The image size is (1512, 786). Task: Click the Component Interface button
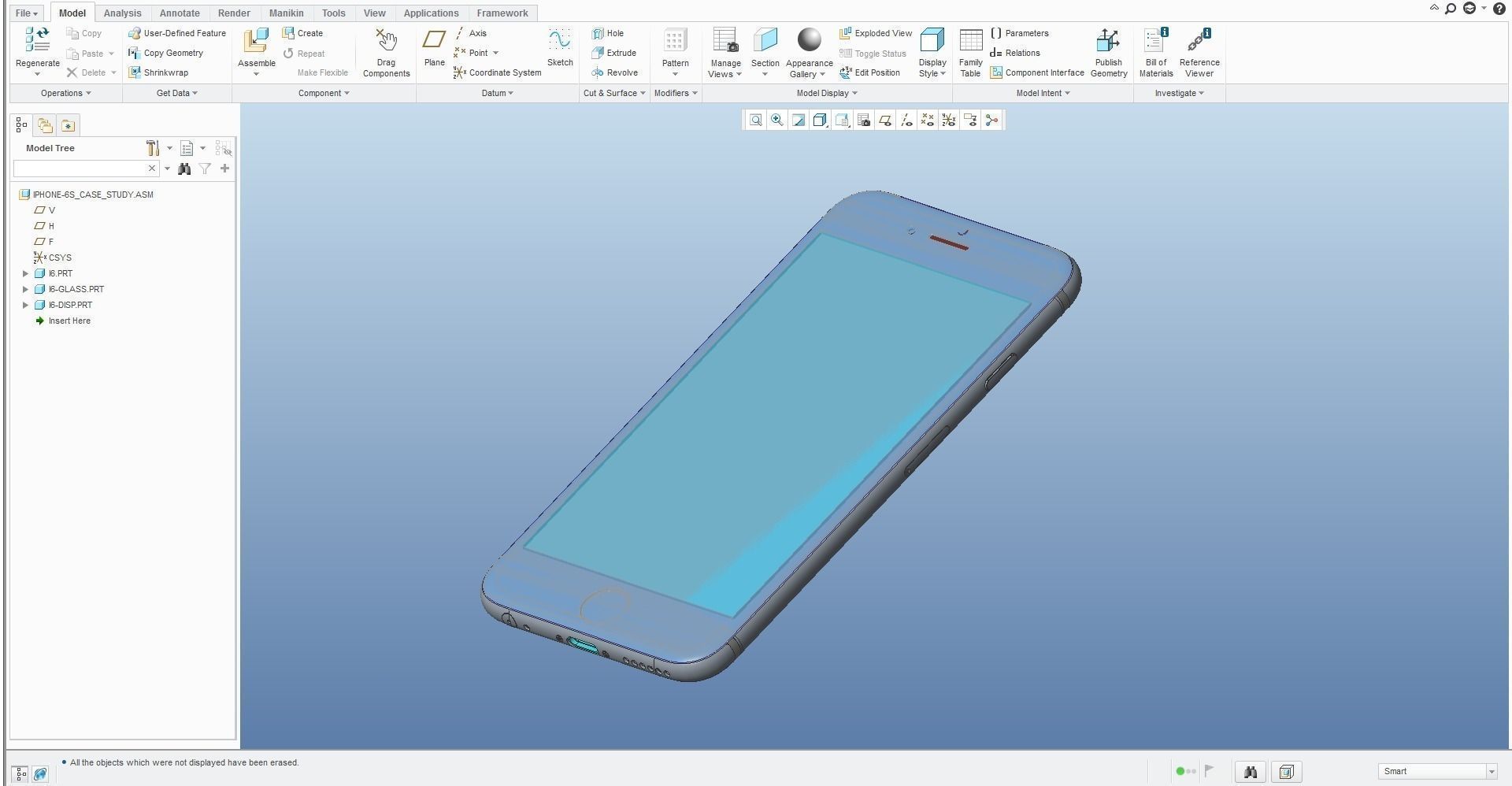(x=1037, y=72)
